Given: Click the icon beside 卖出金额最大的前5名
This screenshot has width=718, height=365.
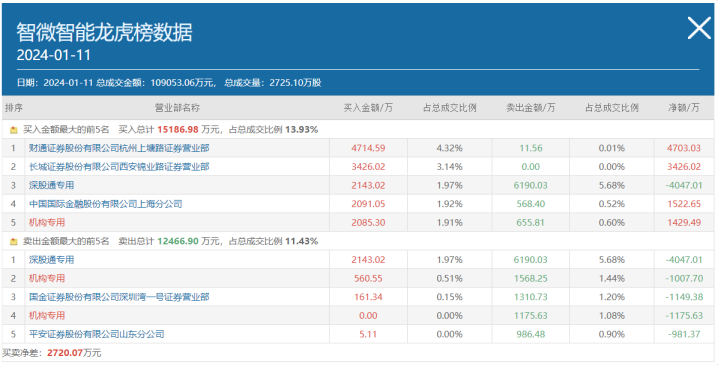Looking at the screenshot, I should point(14,241).
